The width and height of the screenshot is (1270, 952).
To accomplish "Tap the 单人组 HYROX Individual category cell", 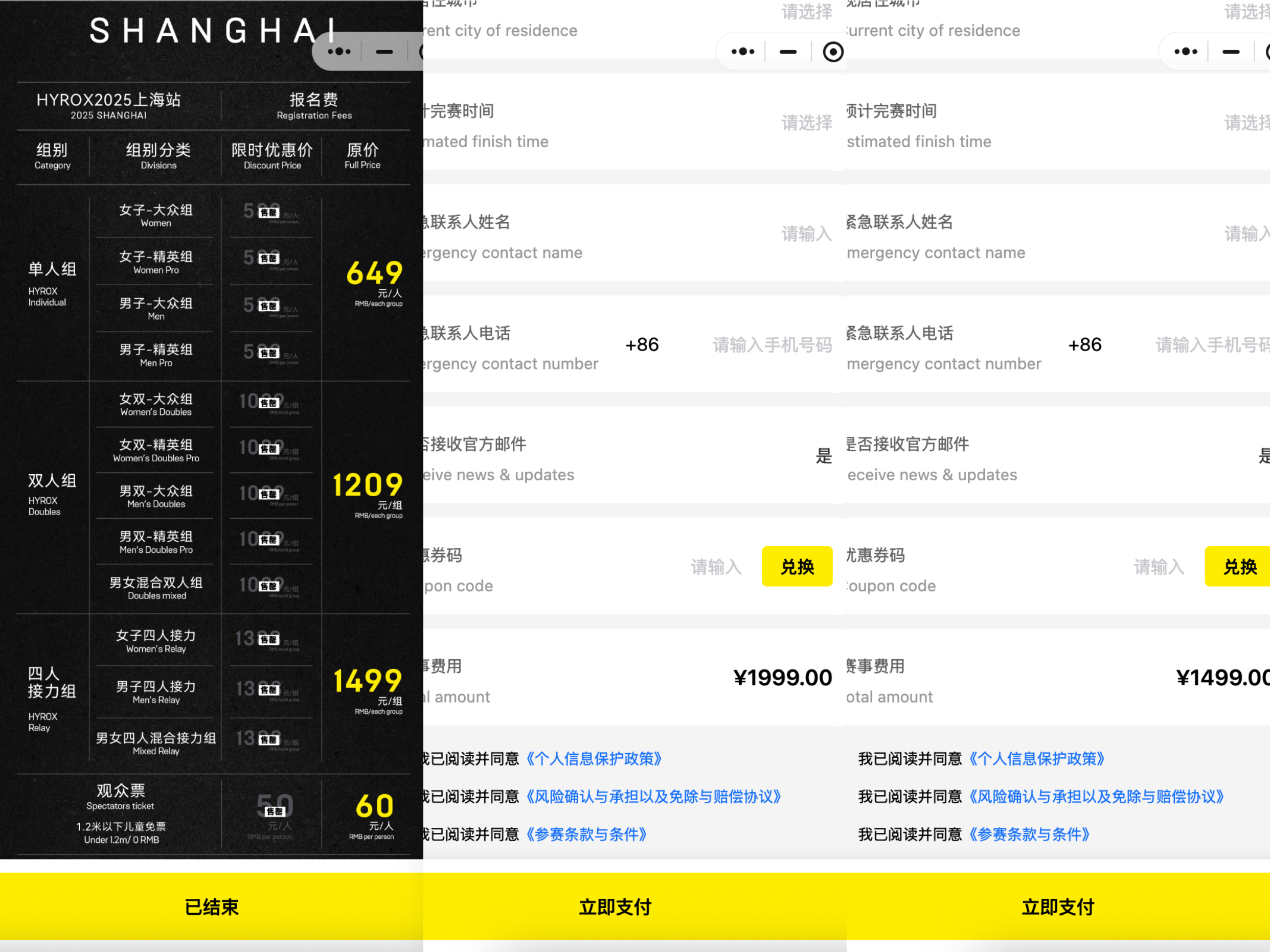I will 52,284.
